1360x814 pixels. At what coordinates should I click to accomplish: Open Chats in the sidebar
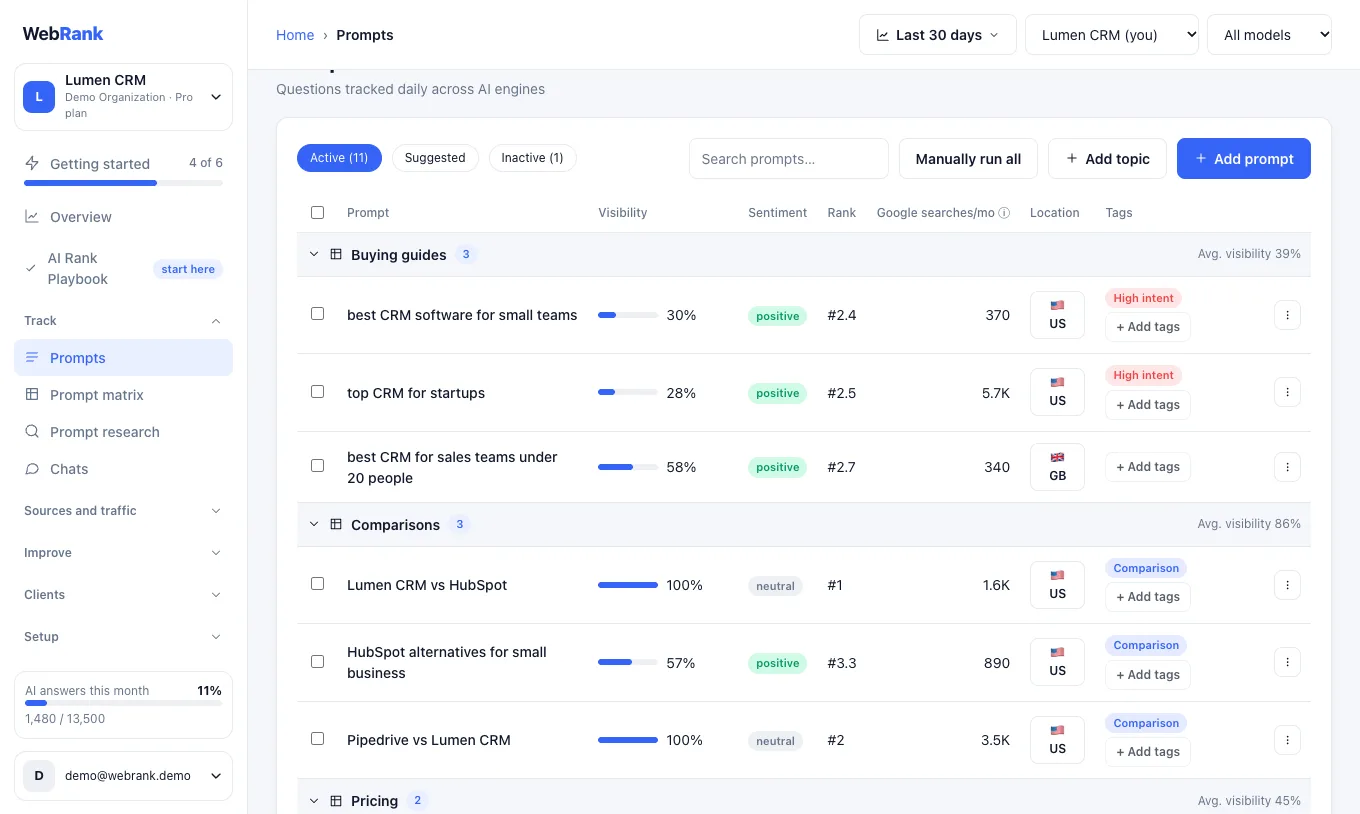(x=123, y=469)
